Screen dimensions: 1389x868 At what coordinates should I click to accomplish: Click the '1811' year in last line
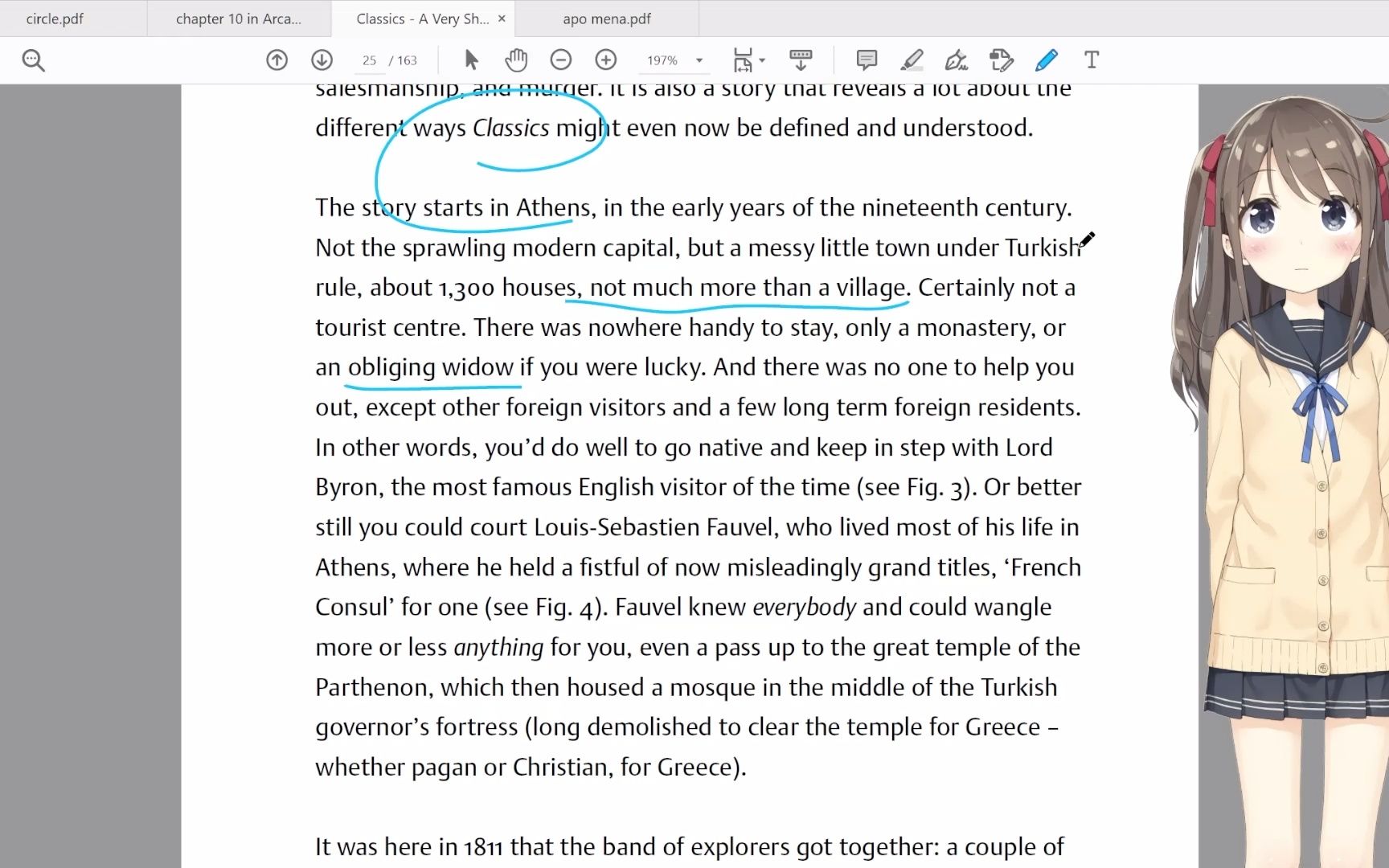coord(483,846)
